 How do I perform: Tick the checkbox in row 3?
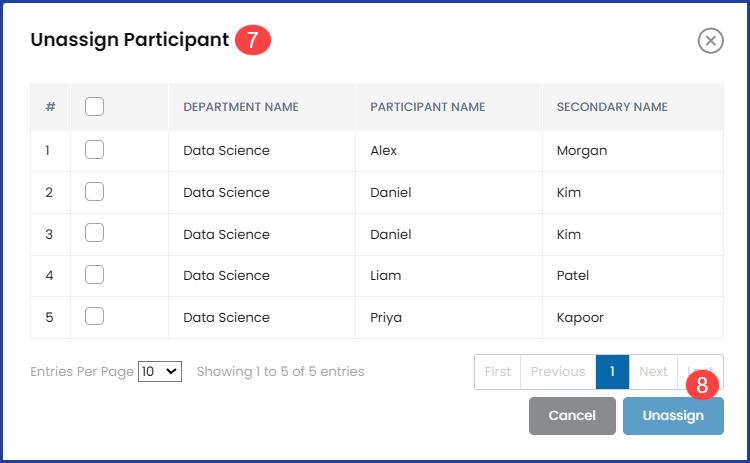tap(95, 233)
